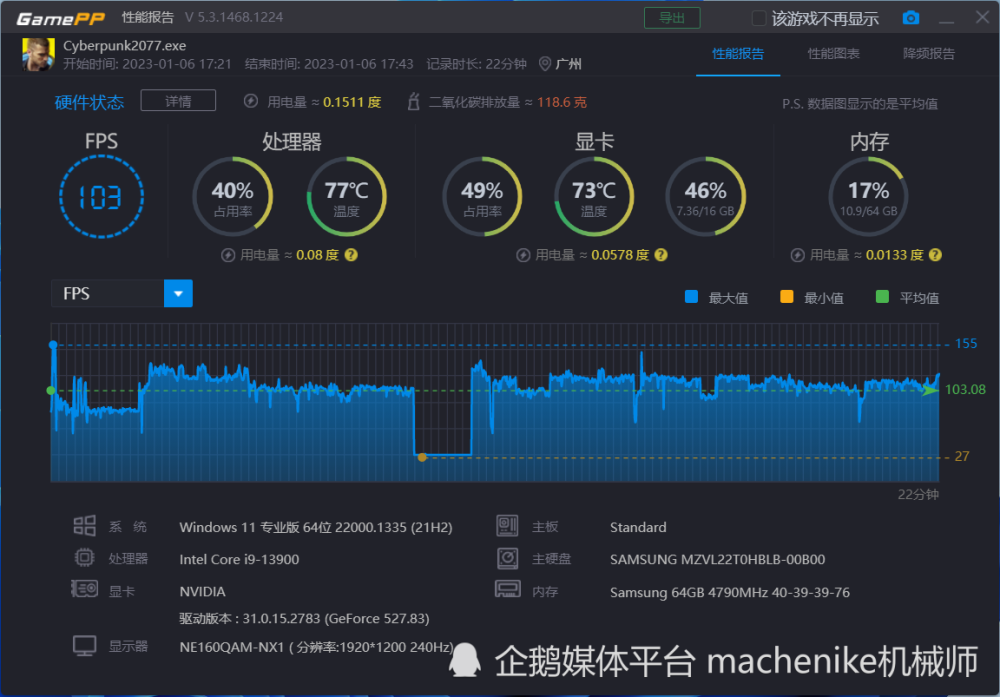Click the Windows 11 专业版 system text

click(316, 527)
